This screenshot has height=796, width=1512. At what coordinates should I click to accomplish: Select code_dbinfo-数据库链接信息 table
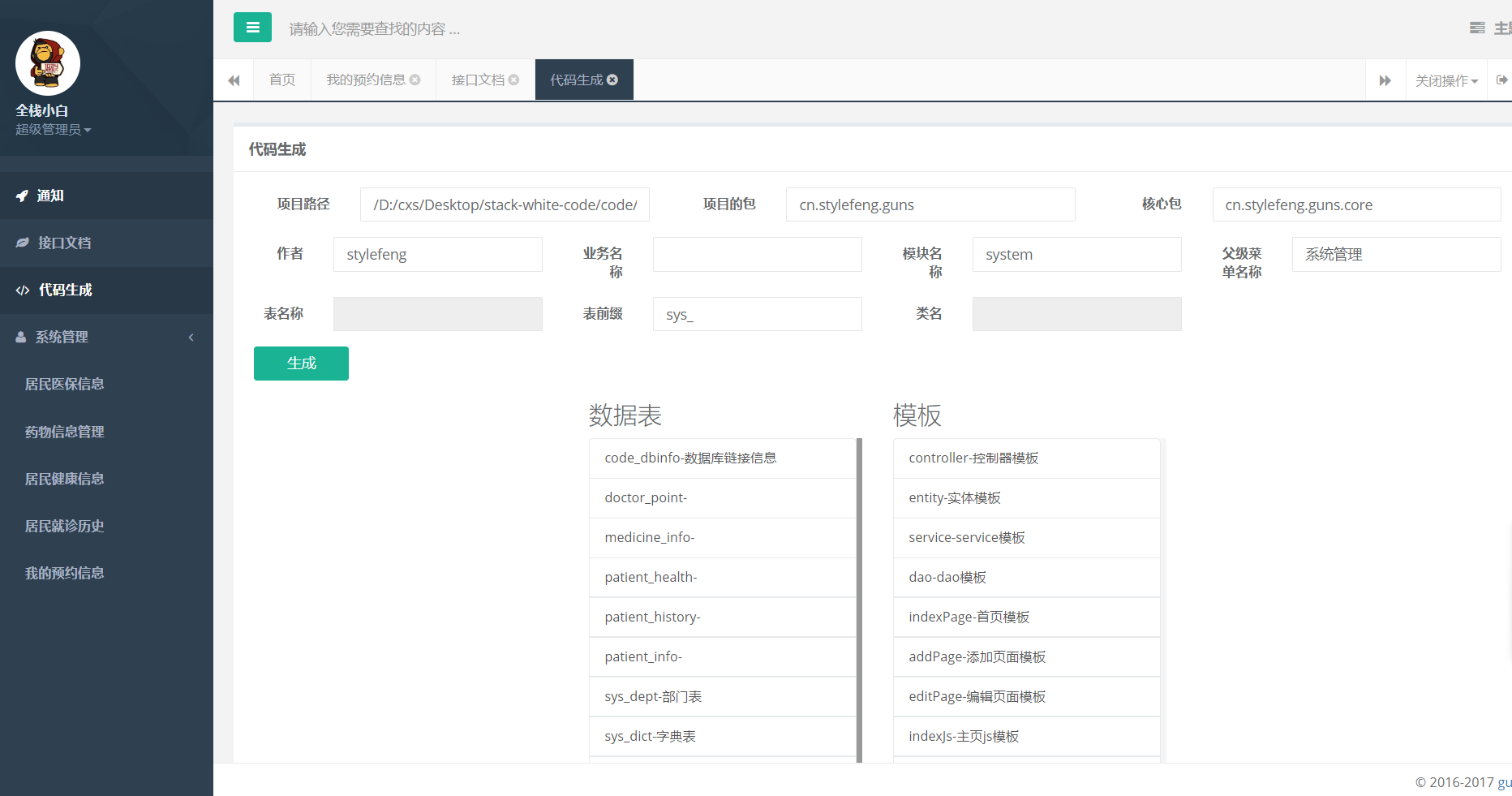722,458
